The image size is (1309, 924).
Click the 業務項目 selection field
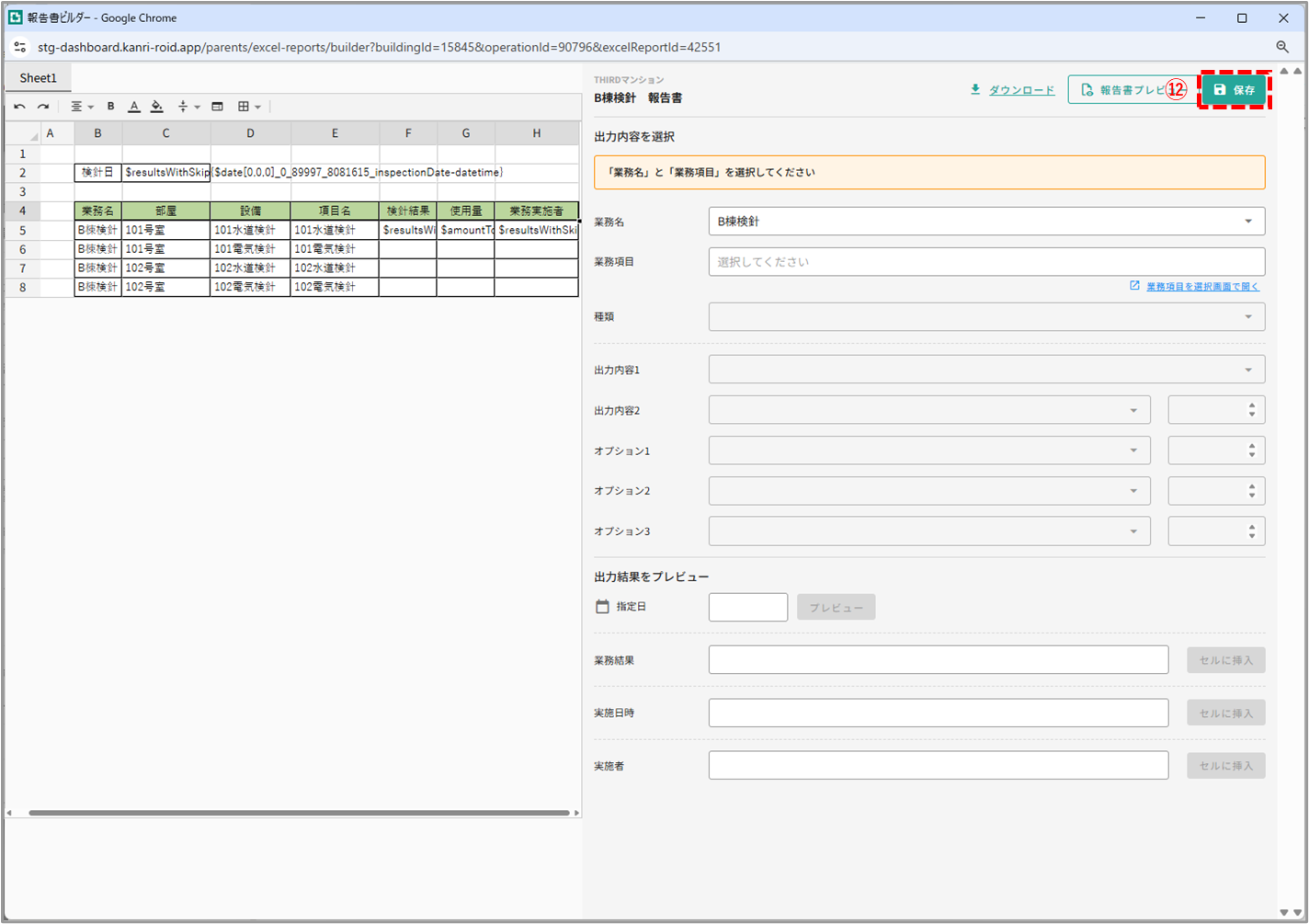986,262
